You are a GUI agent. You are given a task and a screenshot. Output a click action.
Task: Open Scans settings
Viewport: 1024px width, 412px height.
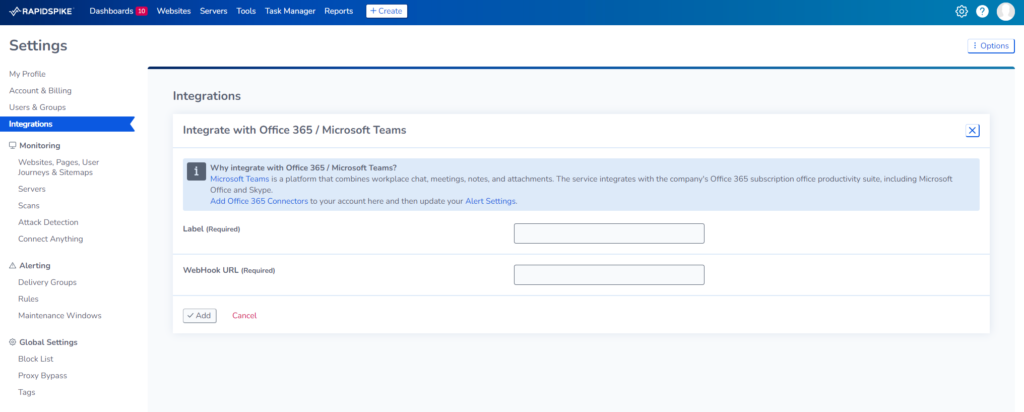[29, 206]
